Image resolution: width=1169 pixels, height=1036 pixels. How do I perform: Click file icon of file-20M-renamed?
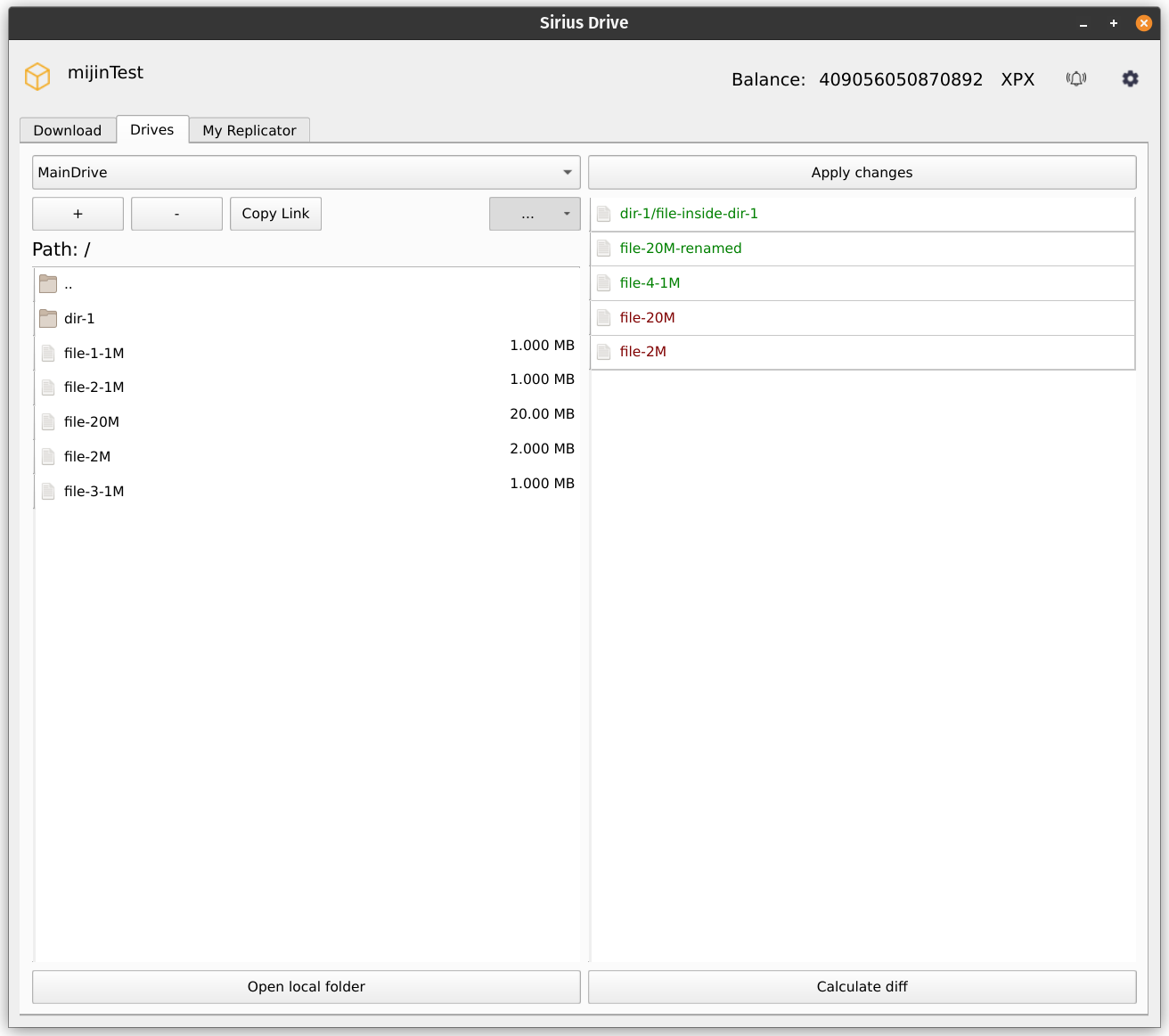pos(604,249)
